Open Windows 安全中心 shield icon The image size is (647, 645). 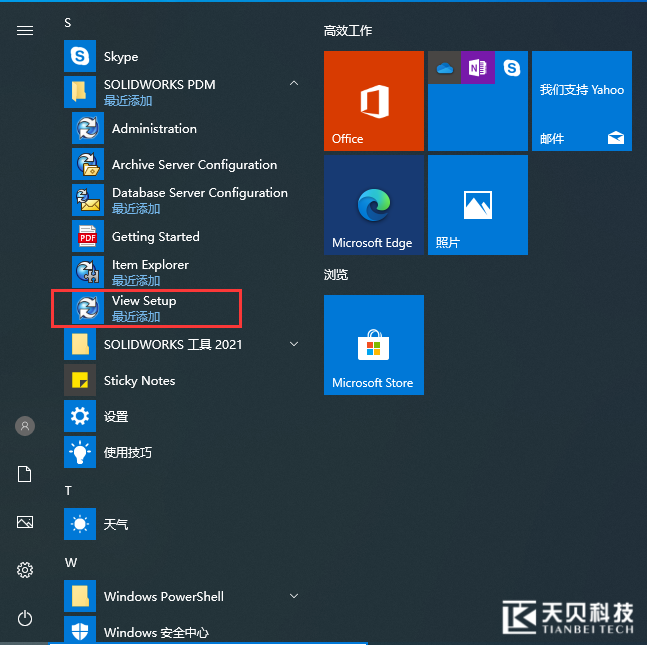[80, 630]
